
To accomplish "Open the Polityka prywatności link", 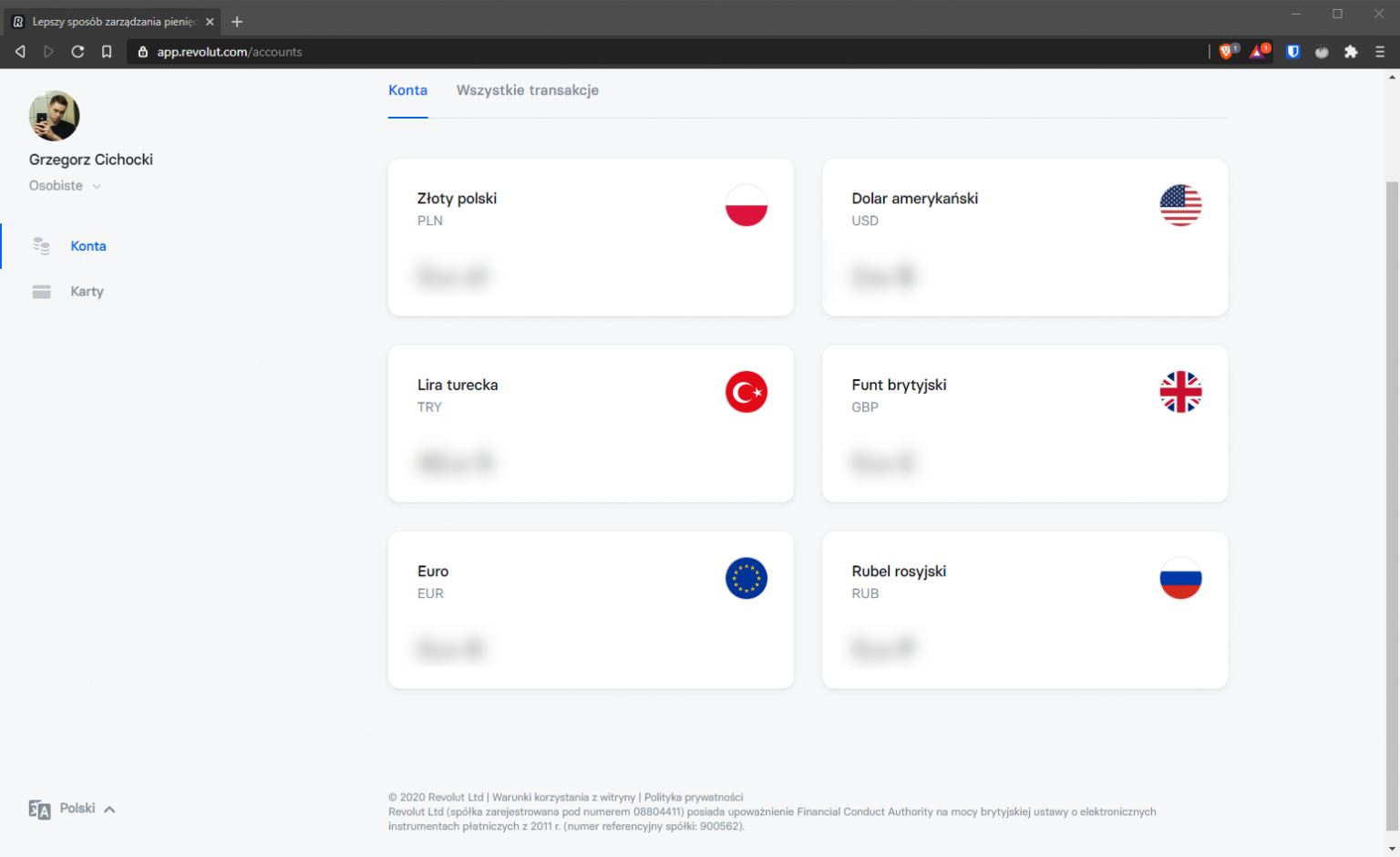I will (x=695, y=796).
